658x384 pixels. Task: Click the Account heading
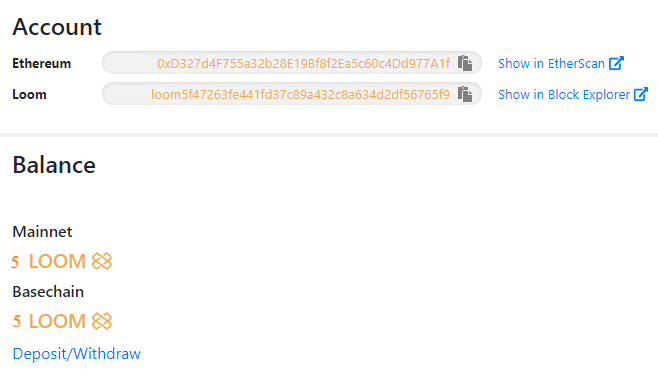pos(57,27)
